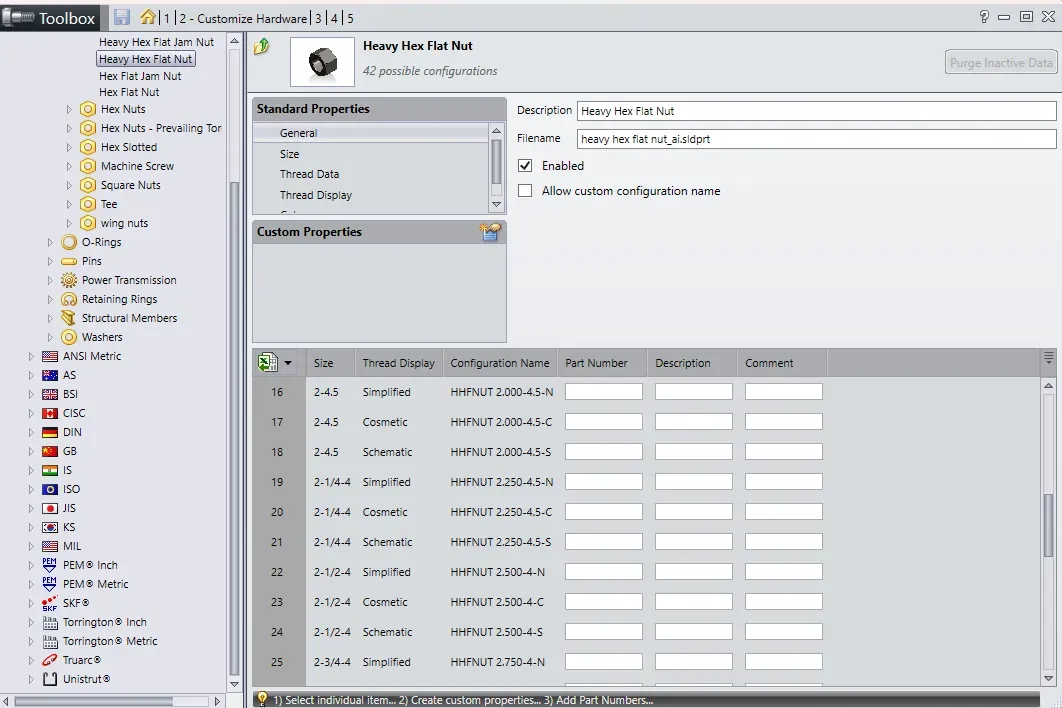Select Thread Data in Standard Properties
1062x708 pixels.
(310, 174)
